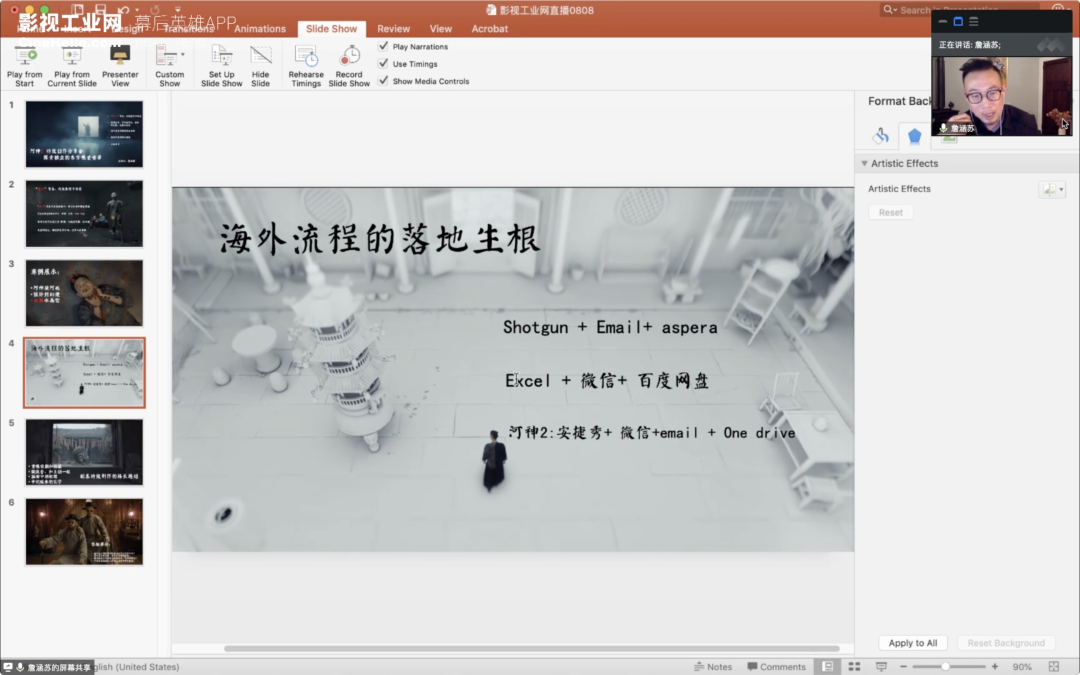The height and width of the screenshot is (675, 1080).
Task: Open the Review ribbon tab
Action: [x=393, y=29]
